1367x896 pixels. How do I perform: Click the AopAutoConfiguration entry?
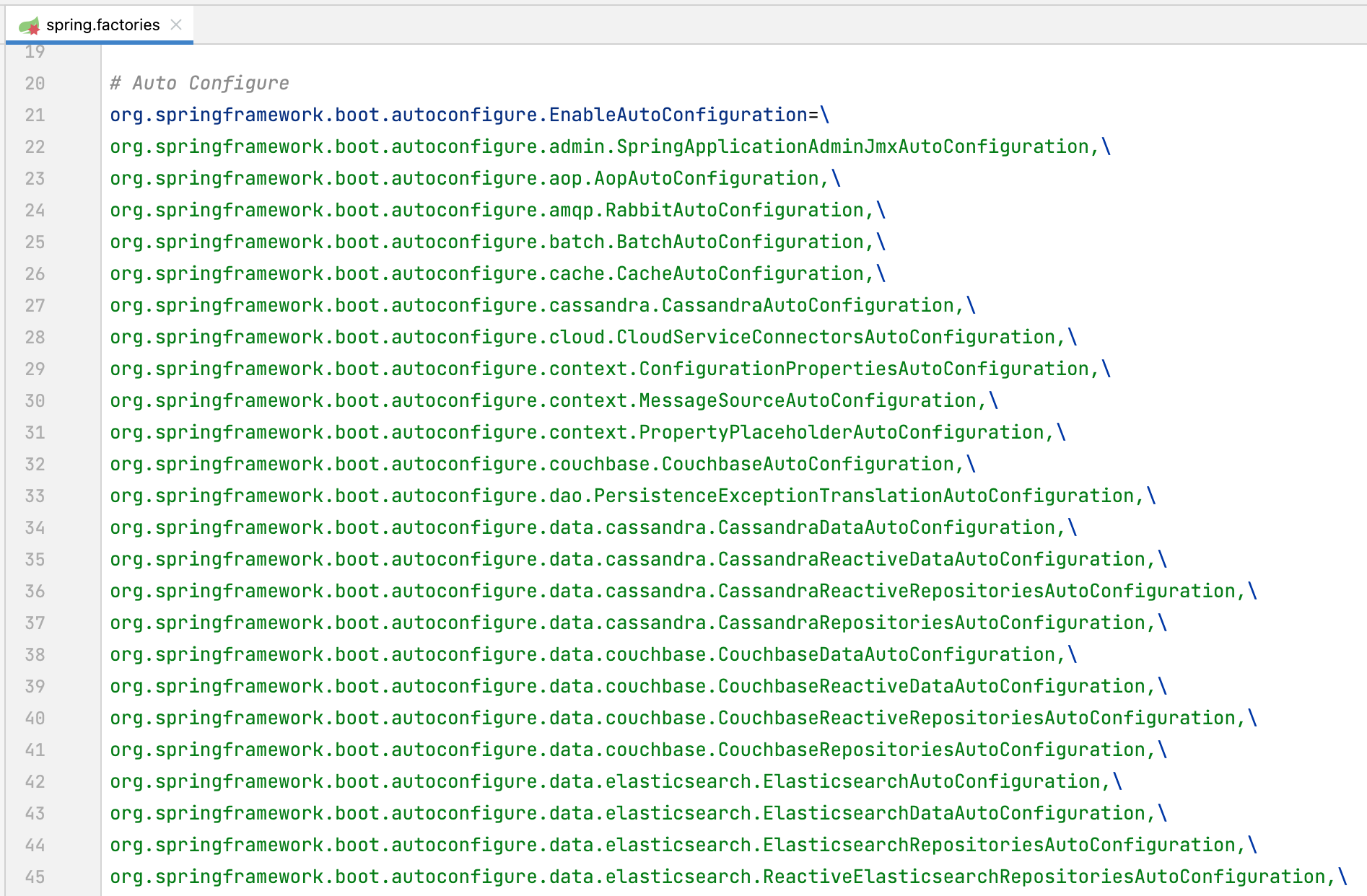[x=706, y=179]
